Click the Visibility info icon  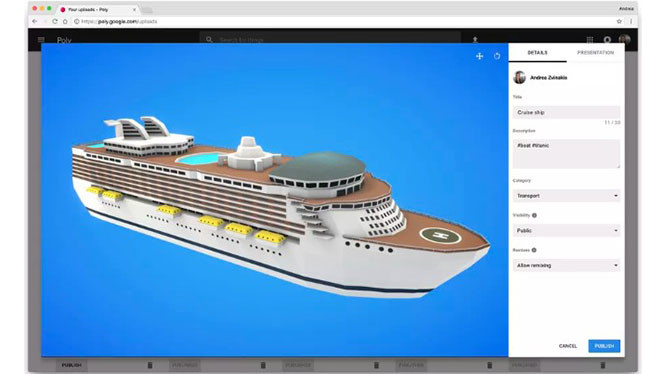[534, 215]
